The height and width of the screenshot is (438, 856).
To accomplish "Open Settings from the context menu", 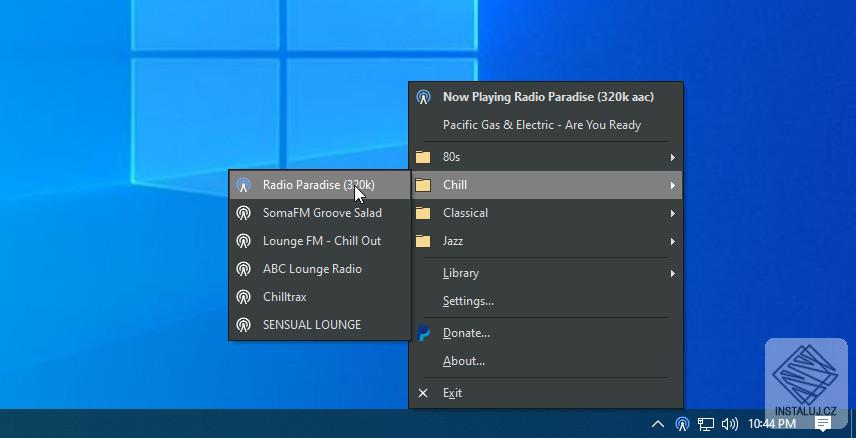I will tap(468, 301).
